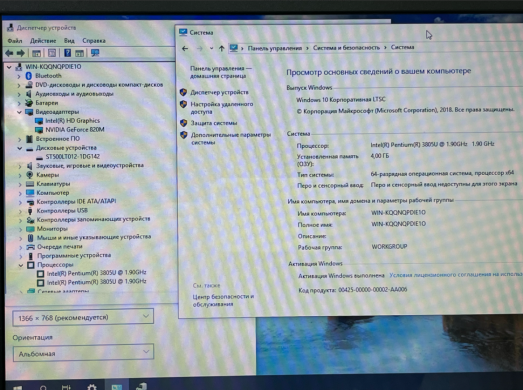
Task: Click the 4,00 ГБ installed memory value
Action: [380, 156]
